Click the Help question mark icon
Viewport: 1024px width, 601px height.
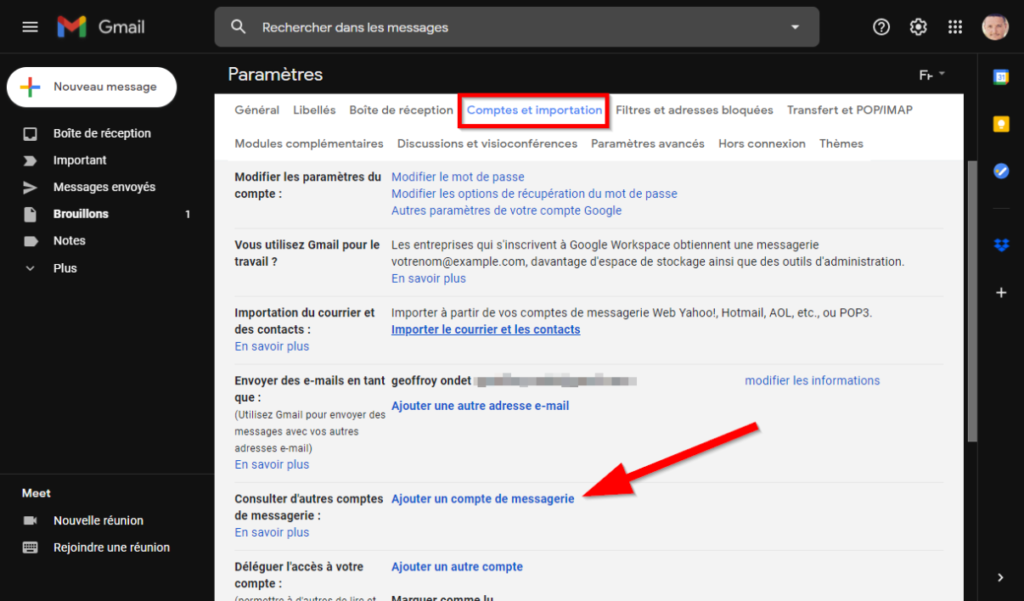tap(881, 27)
